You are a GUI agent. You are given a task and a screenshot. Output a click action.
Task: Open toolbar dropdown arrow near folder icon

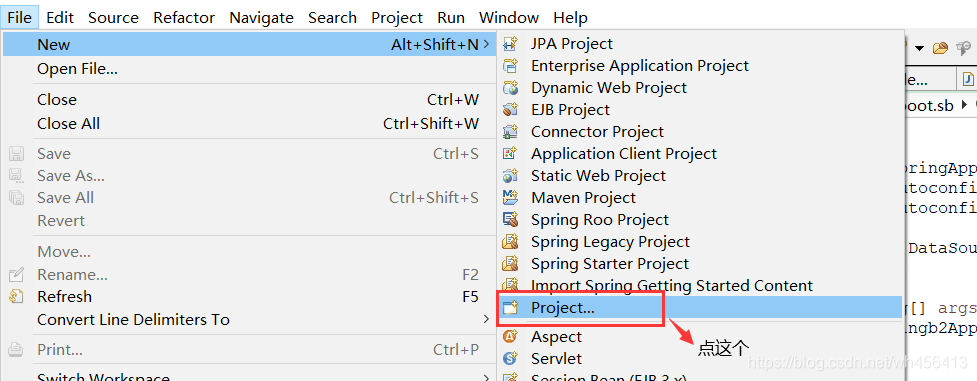pyautogui.click(x=919, y=48)
